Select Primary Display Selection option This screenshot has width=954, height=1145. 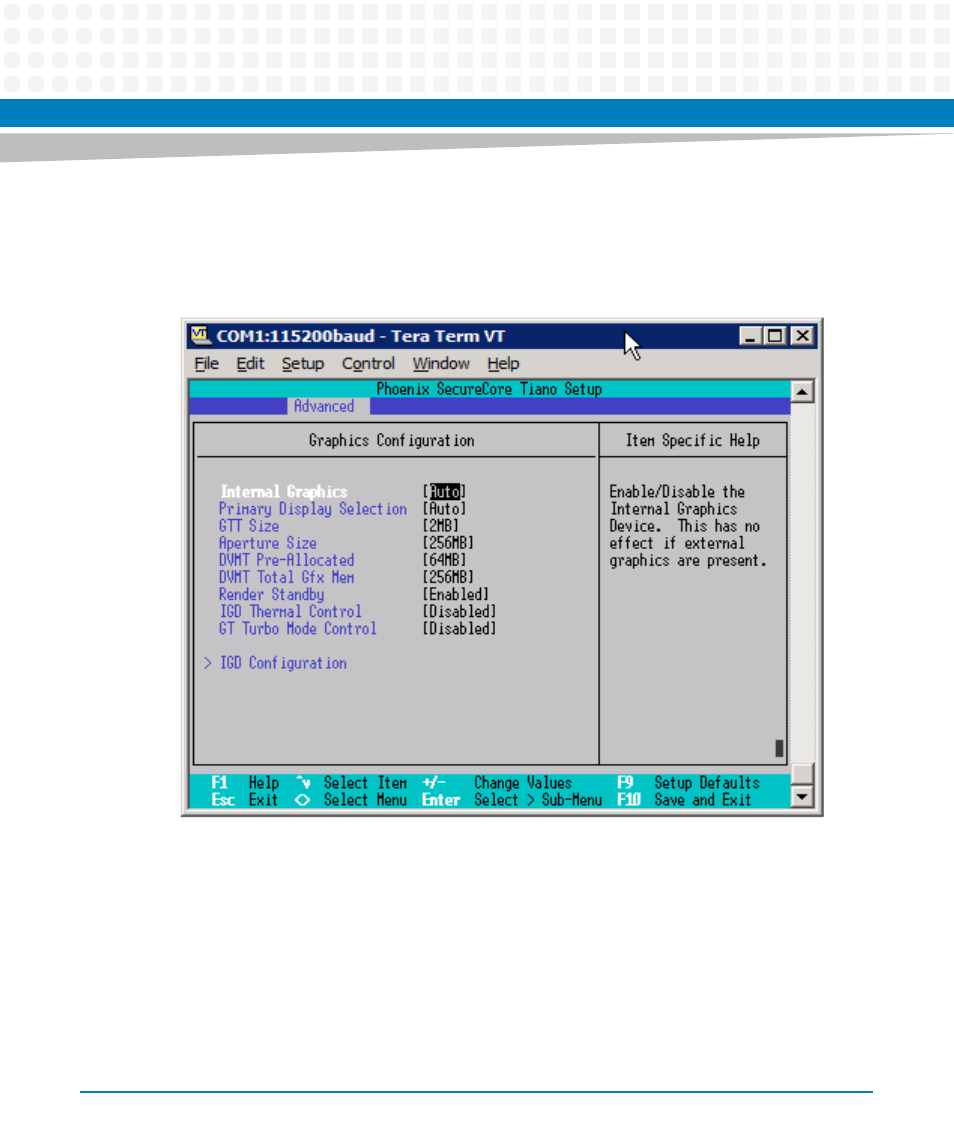click(313, 509)
